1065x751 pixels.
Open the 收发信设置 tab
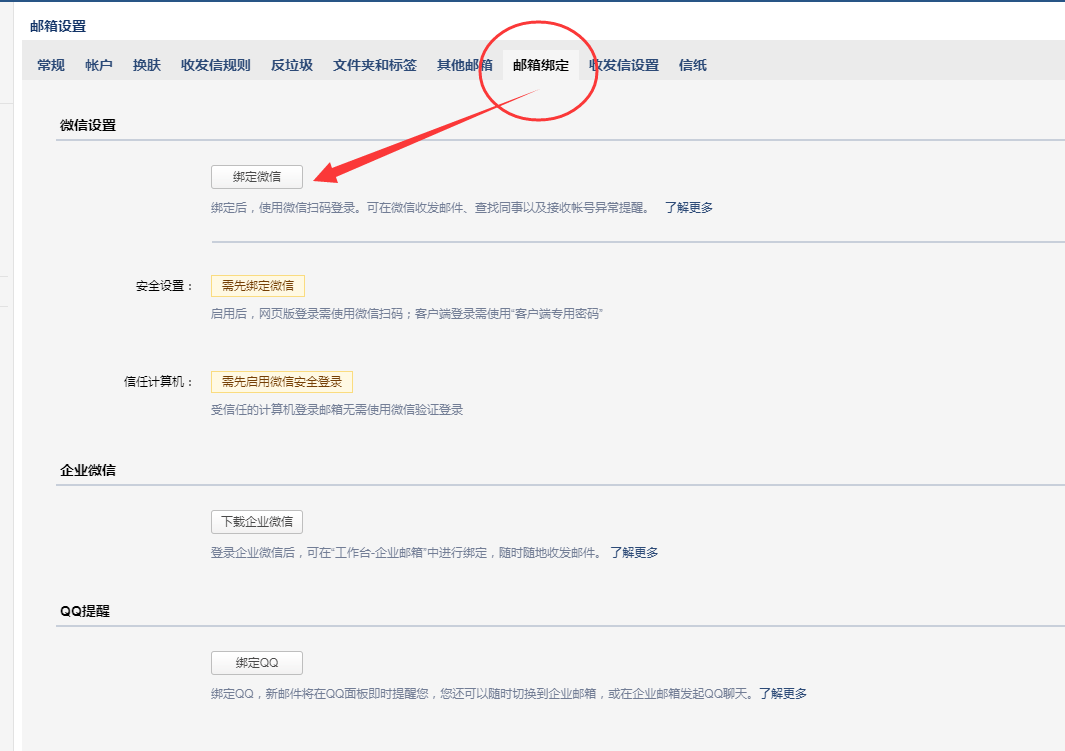pyautogui.click(x=626, y=65)
